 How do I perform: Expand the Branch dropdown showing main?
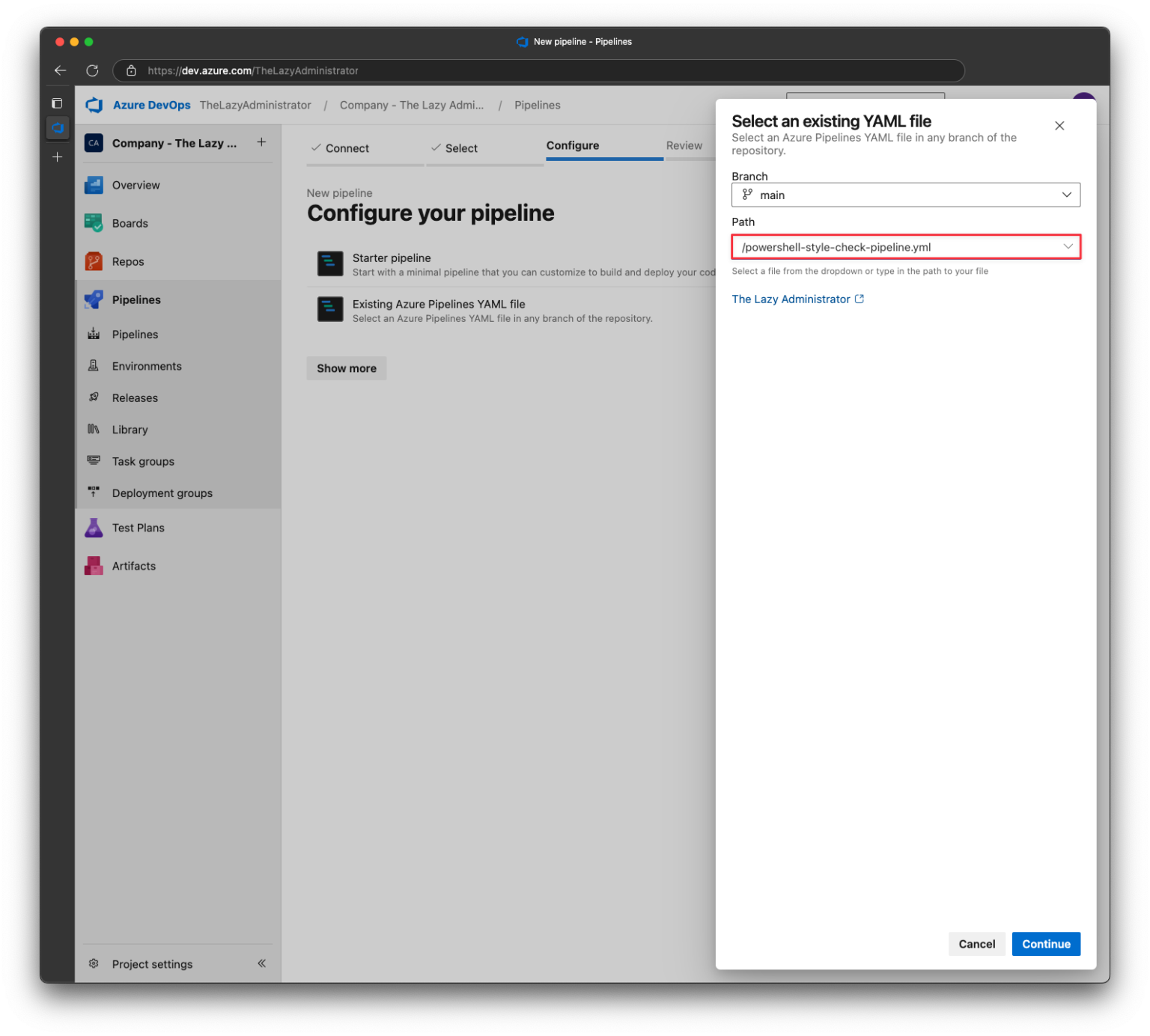906,195
